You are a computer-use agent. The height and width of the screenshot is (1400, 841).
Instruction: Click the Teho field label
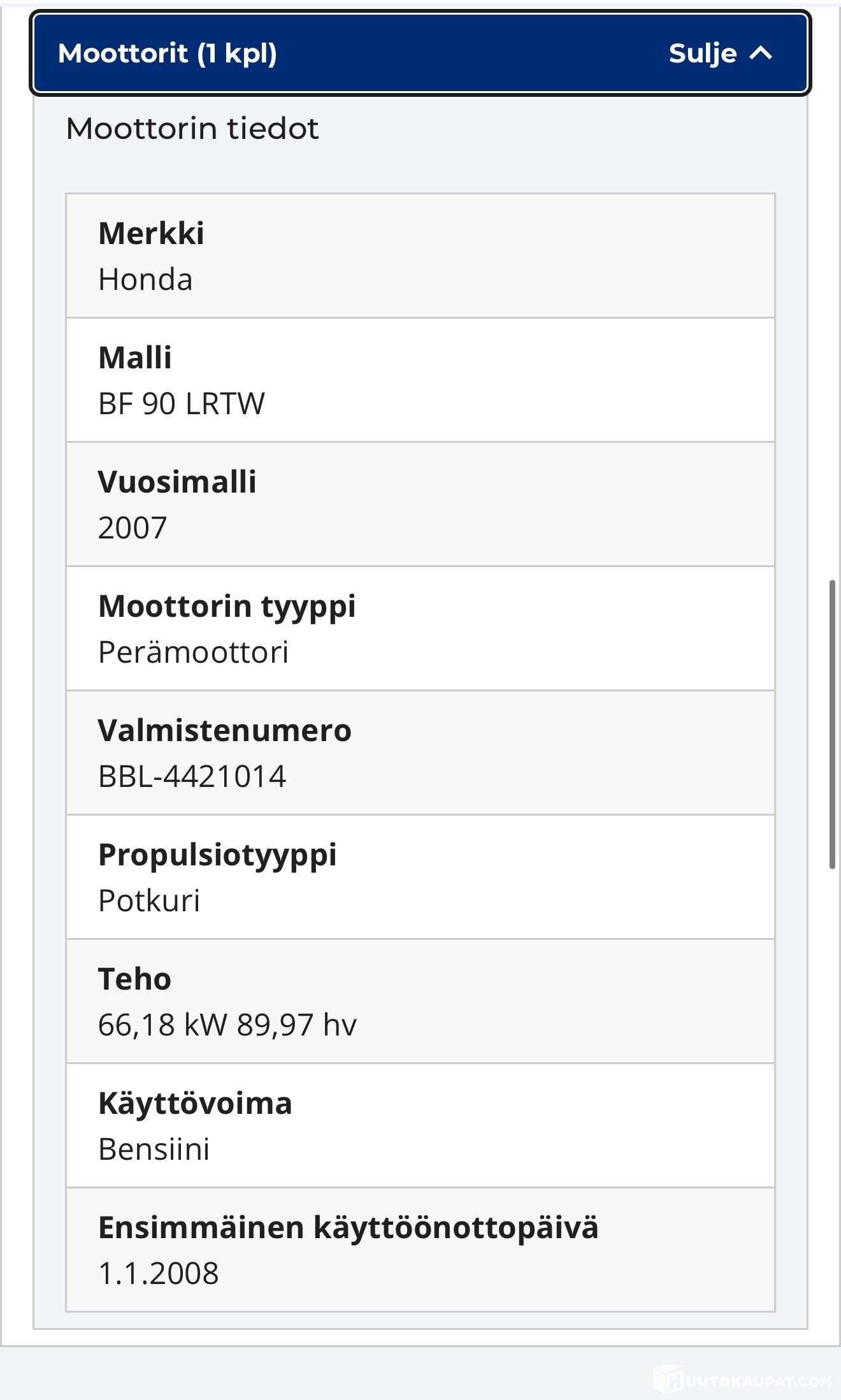(135, 979)
